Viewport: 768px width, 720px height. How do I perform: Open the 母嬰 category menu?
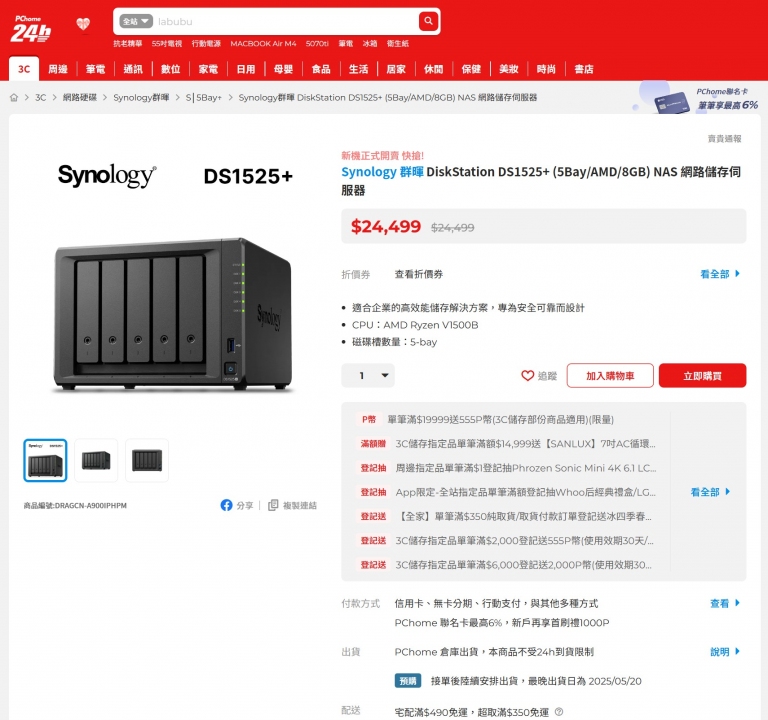[x=283, y=69]
